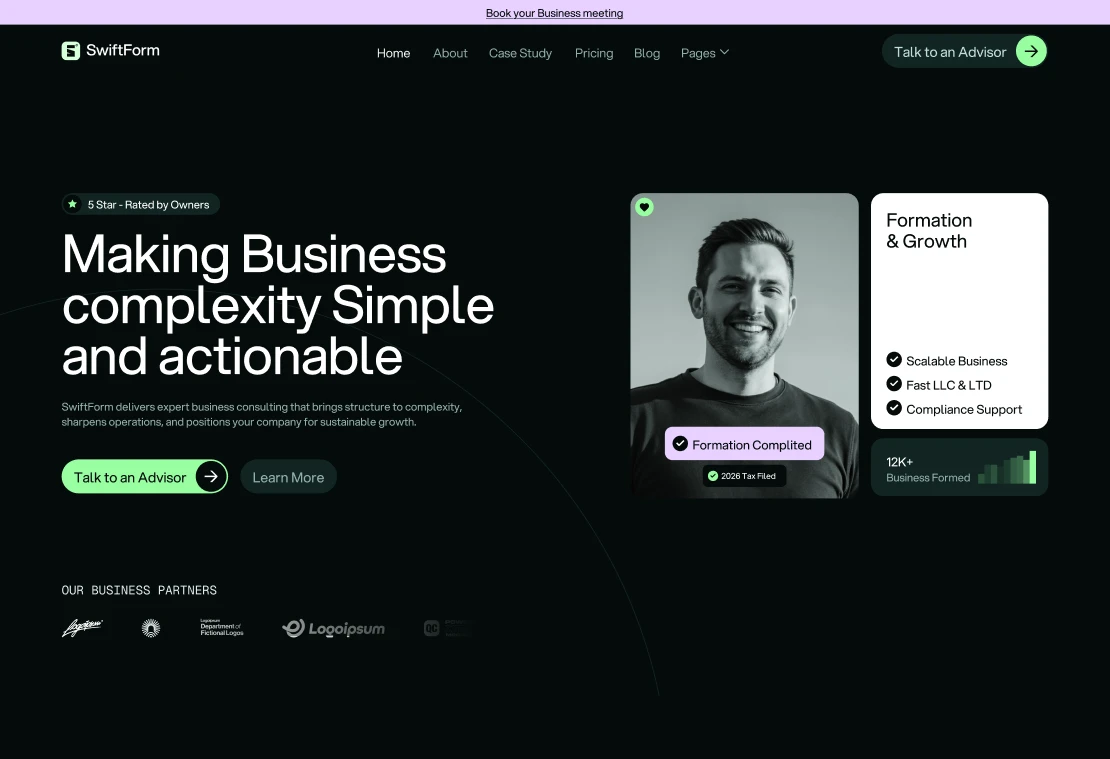The image size is (1110, 759).
Task: Click the dark arrow circle in the hero Talk to an Advisor button
Action: coord(211,476)
